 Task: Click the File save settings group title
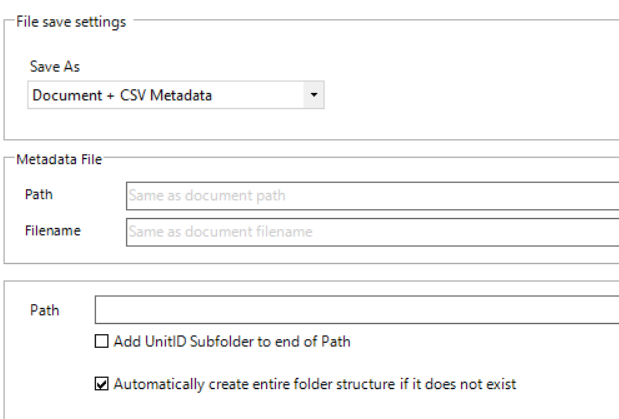pyautogui.click(x=71, y=22)
